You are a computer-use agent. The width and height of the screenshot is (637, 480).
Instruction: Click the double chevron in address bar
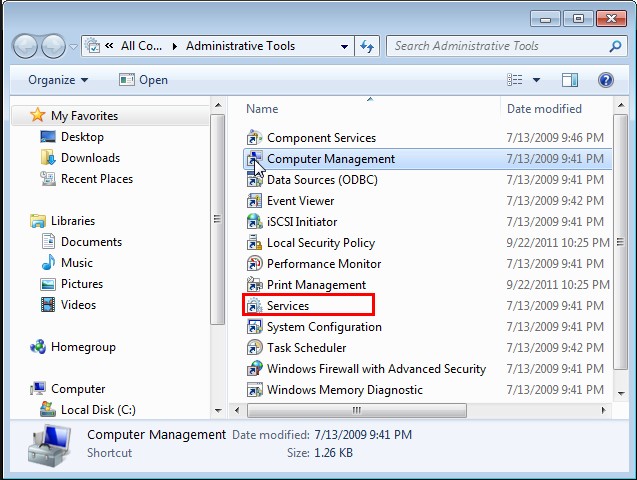[x=109, y=46]
